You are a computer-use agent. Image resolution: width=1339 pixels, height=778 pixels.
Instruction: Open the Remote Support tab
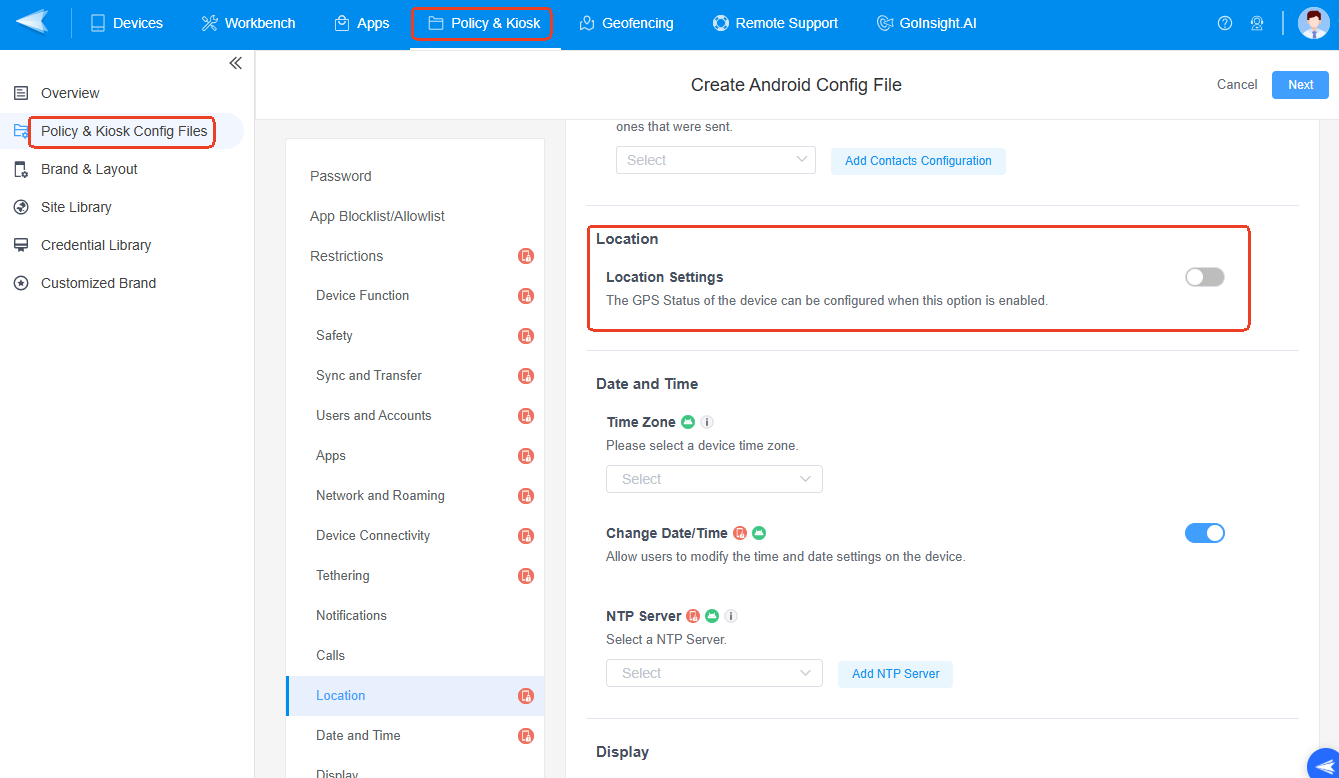[775, 23]
